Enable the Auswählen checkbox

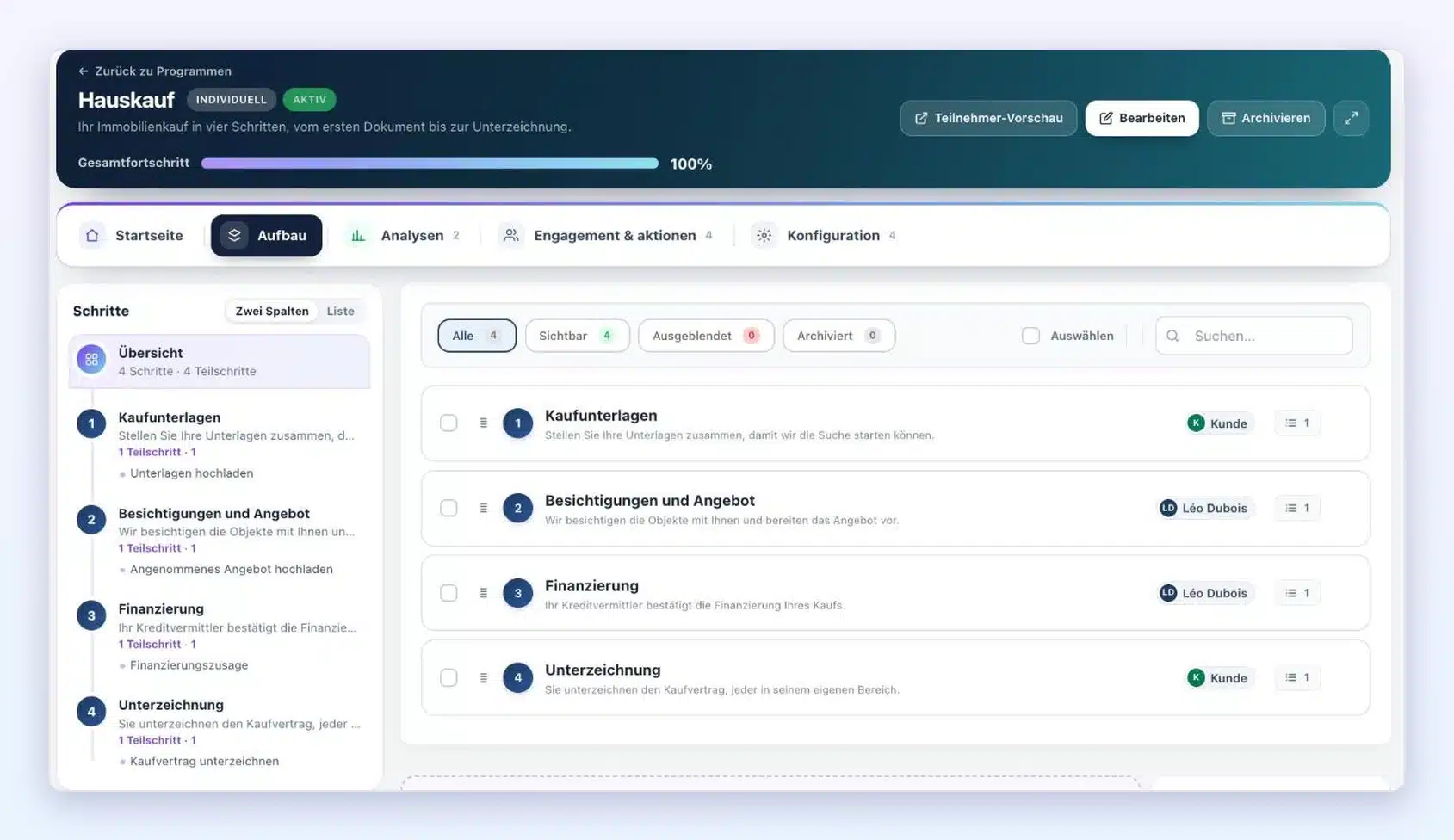(x=1030, y=336)
